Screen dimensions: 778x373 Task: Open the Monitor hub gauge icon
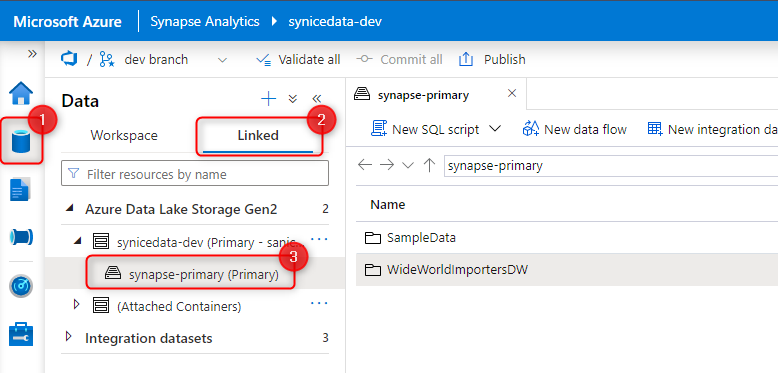(x=21, y=286)
